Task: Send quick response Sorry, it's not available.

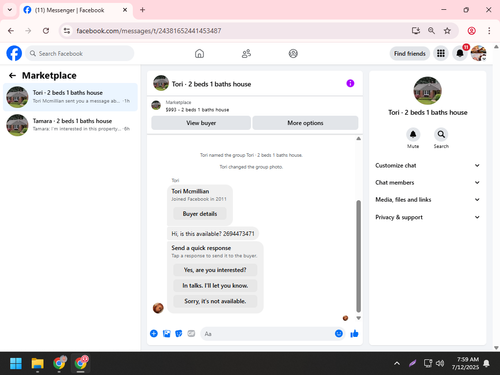Action: pyautogui.click(x=215, y=301)
